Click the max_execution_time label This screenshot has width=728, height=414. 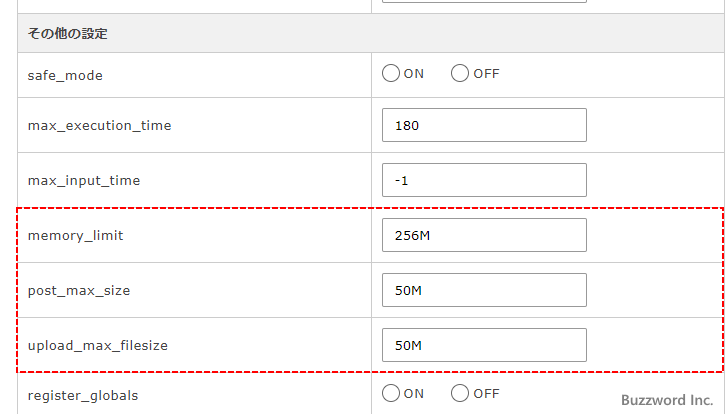99,126
